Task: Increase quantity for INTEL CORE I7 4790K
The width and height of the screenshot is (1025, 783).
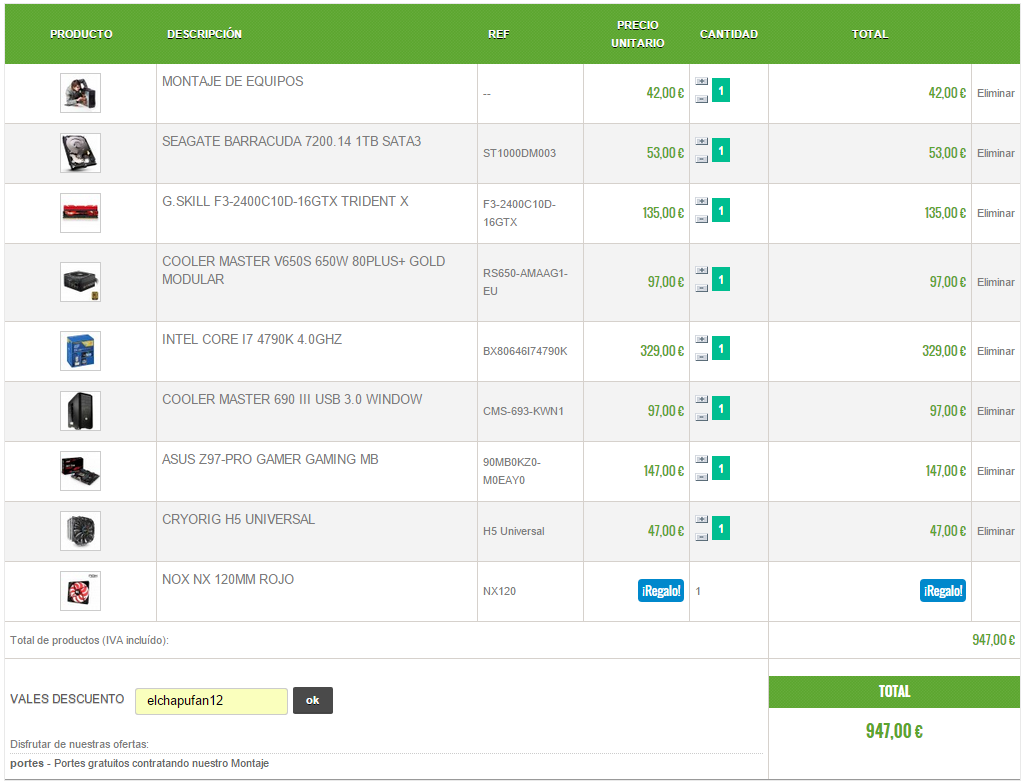Action: click(701, 340)
